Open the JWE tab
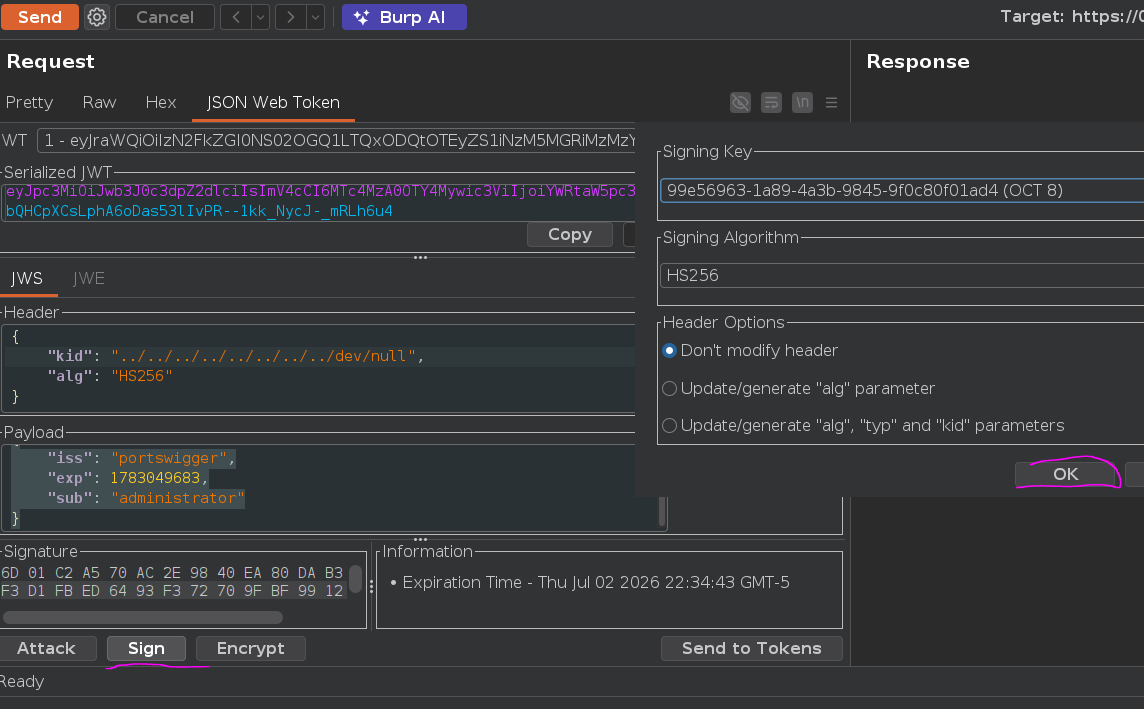 [89, 278]
